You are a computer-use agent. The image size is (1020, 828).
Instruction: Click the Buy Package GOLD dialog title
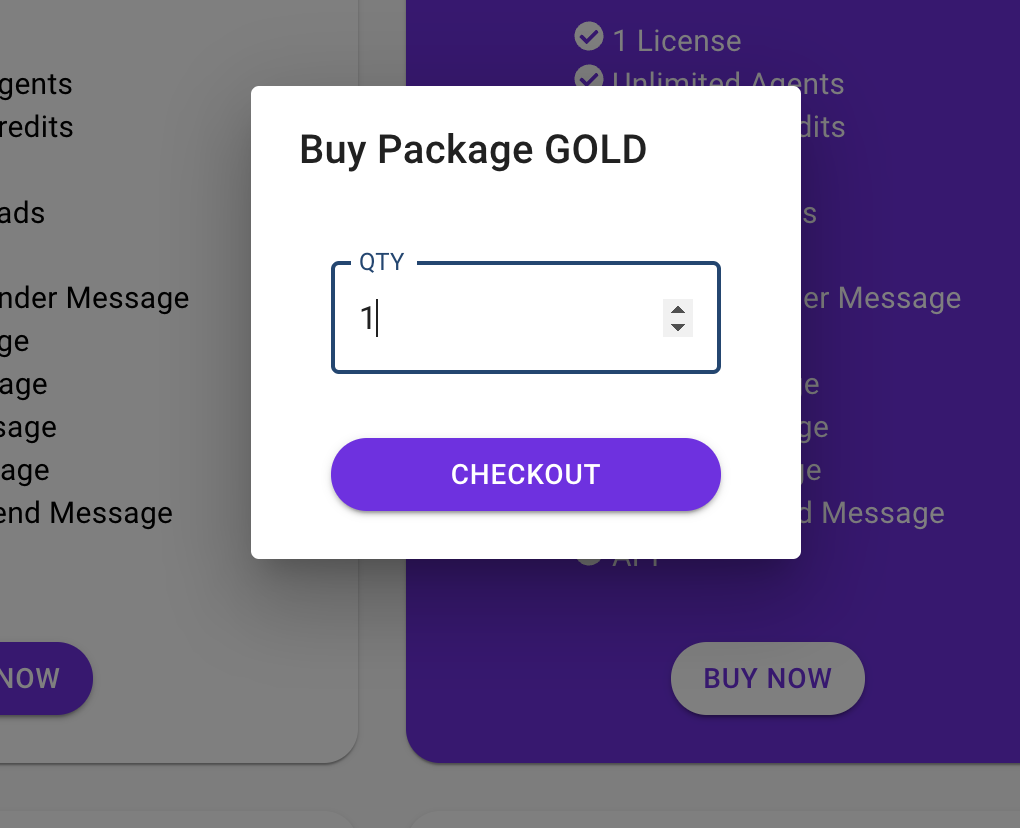[473, 150]
